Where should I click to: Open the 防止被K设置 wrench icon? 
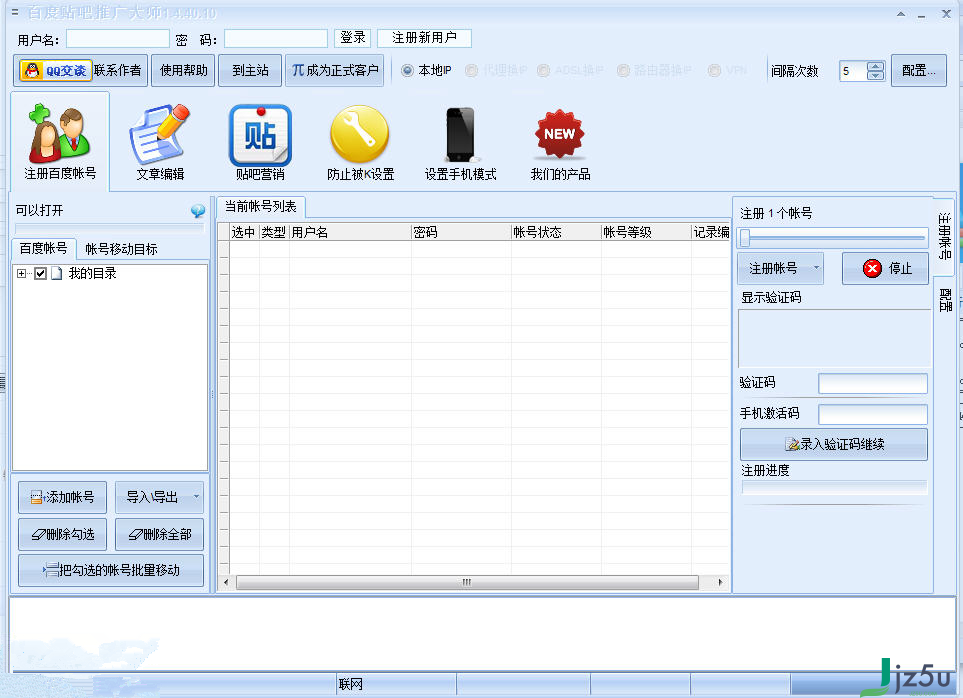360,142
